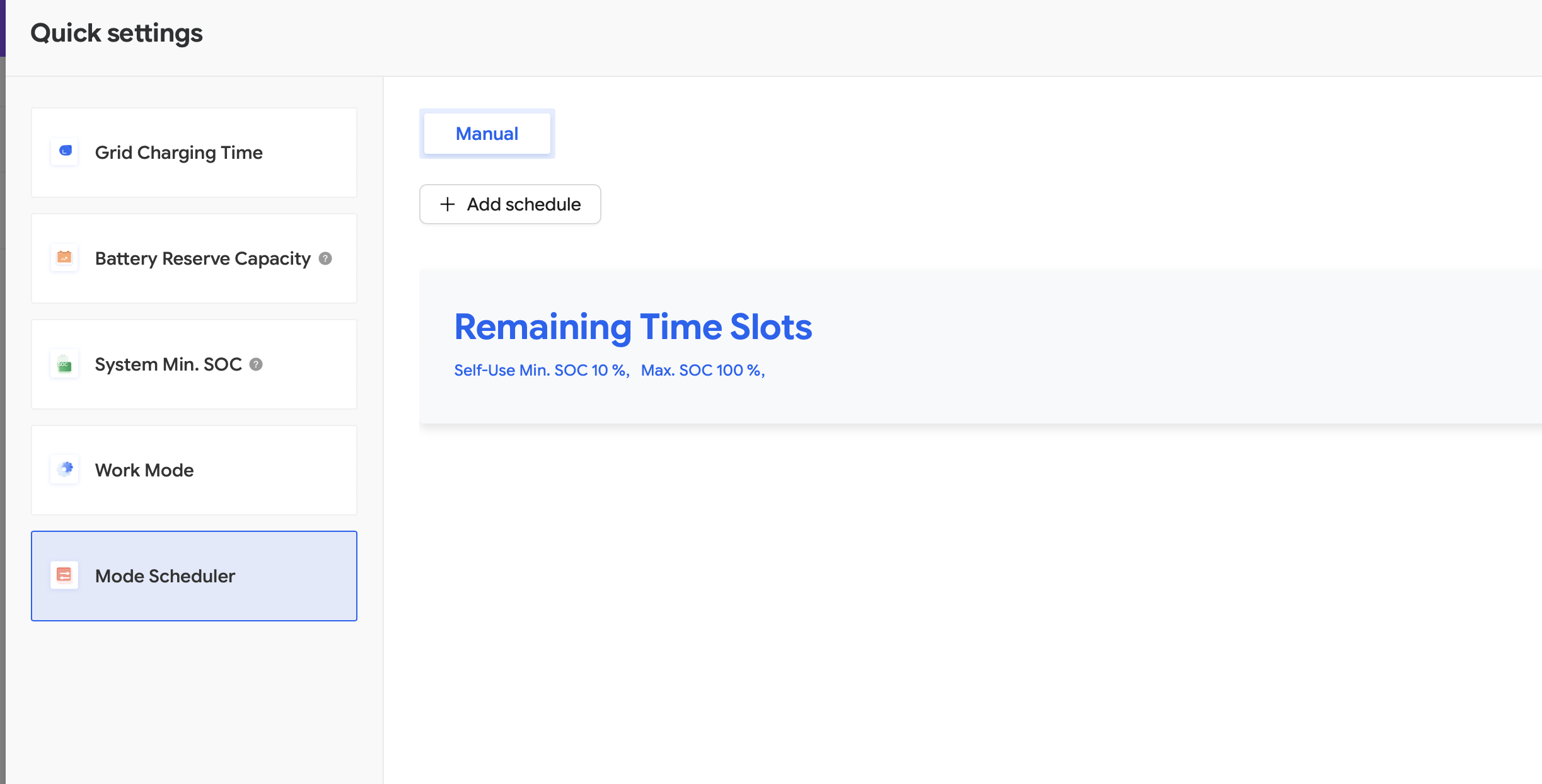Select System Min. SOC from sidebar
The height and width of the screenshot is (784, 1542).
click(194, 364)
